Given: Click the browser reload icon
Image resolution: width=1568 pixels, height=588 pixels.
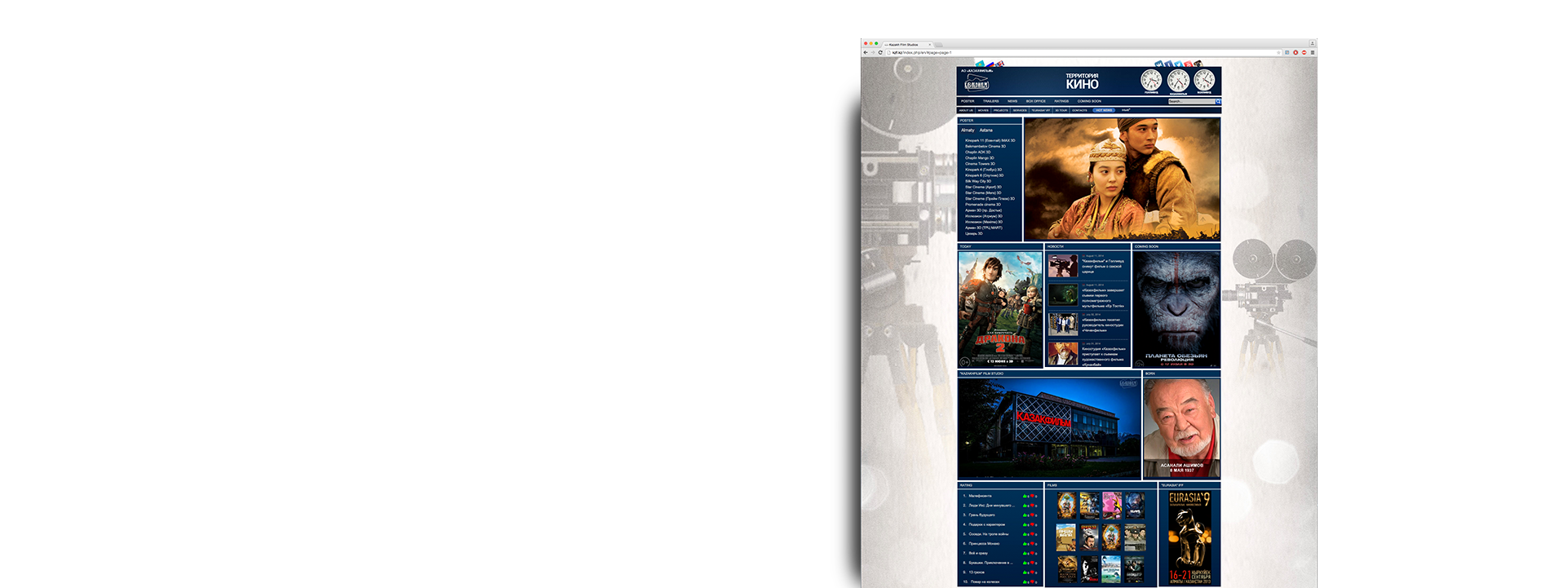Looking at the screenshot, I should pos(880,52).
